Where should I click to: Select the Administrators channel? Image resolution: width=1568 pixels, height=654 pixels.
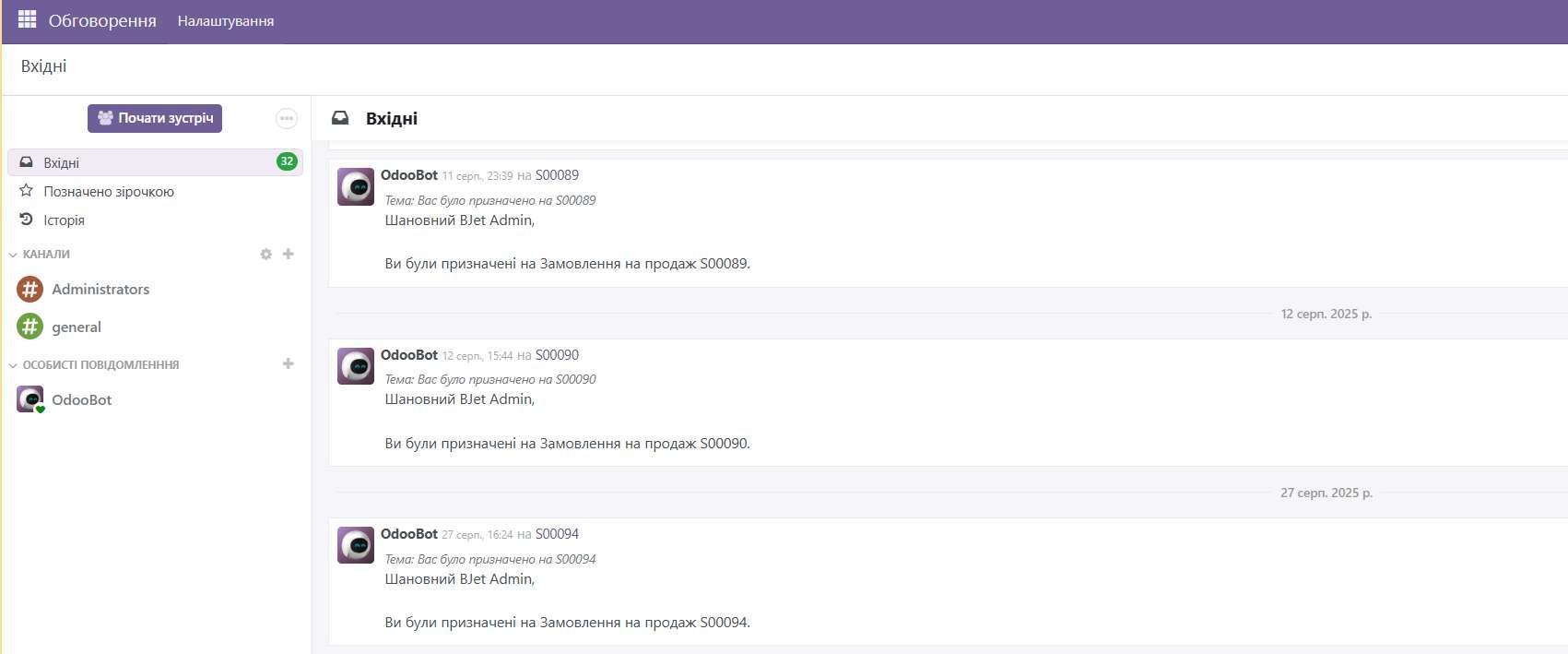point(100,290)
